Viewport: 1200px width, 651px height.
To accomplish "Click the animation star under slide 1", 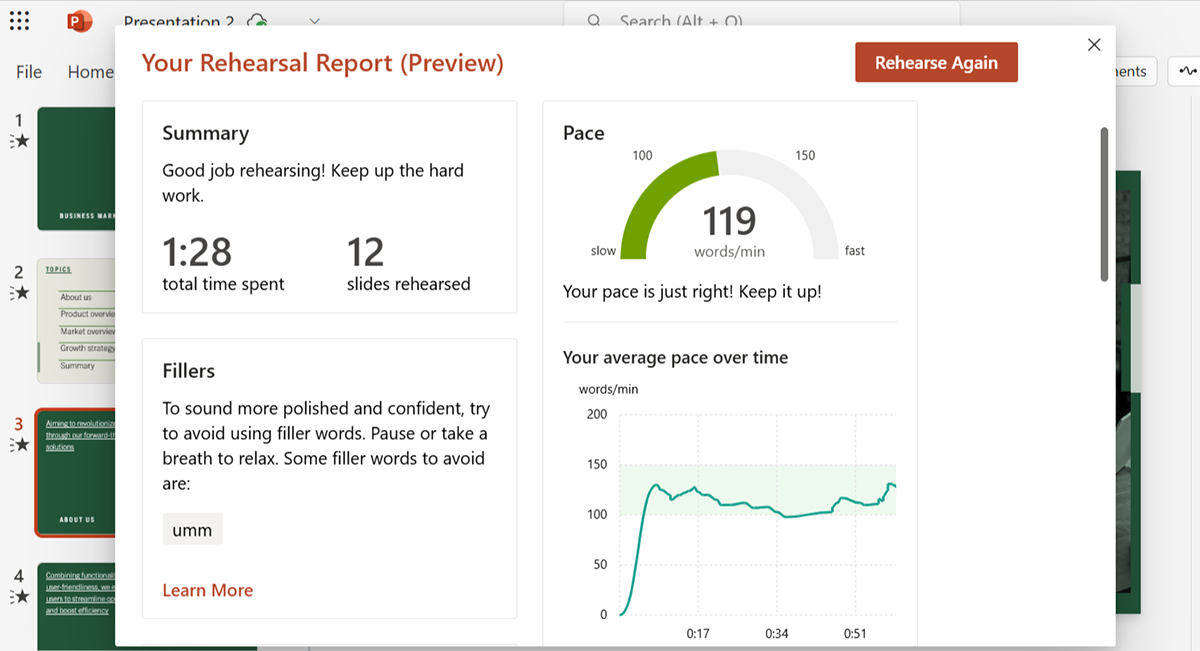I will [x=20, y=142].
